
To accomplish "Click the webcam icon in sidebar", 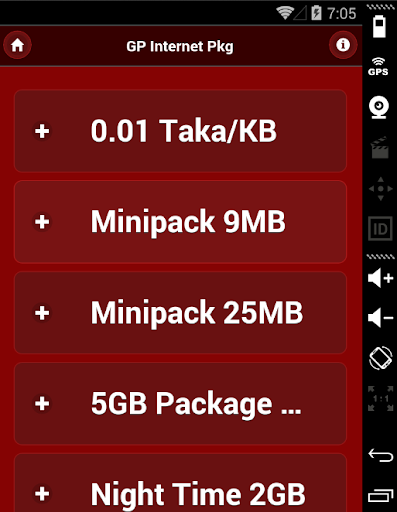I will 379,107.
